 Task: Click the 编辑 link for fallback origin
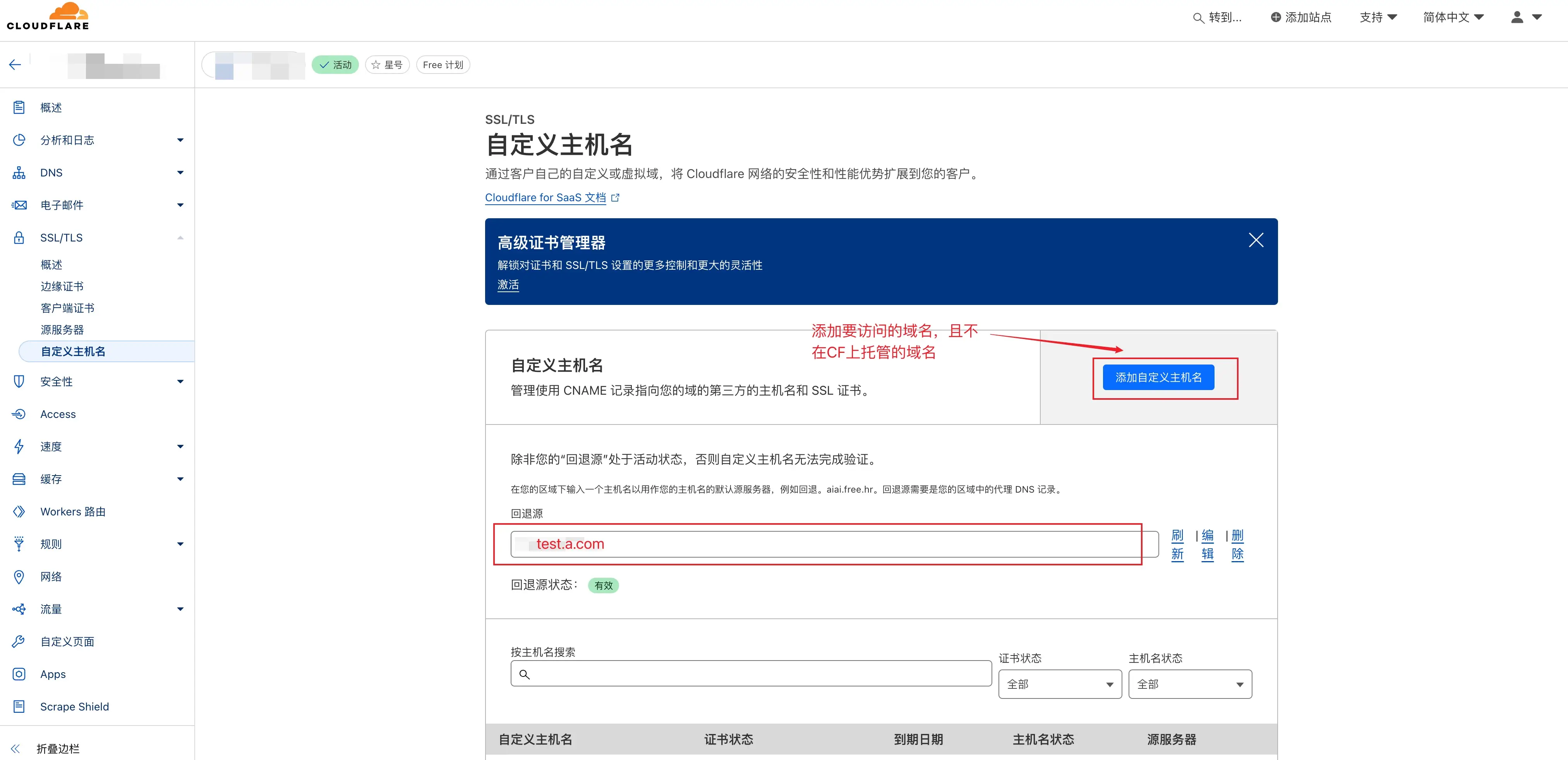1207,544
